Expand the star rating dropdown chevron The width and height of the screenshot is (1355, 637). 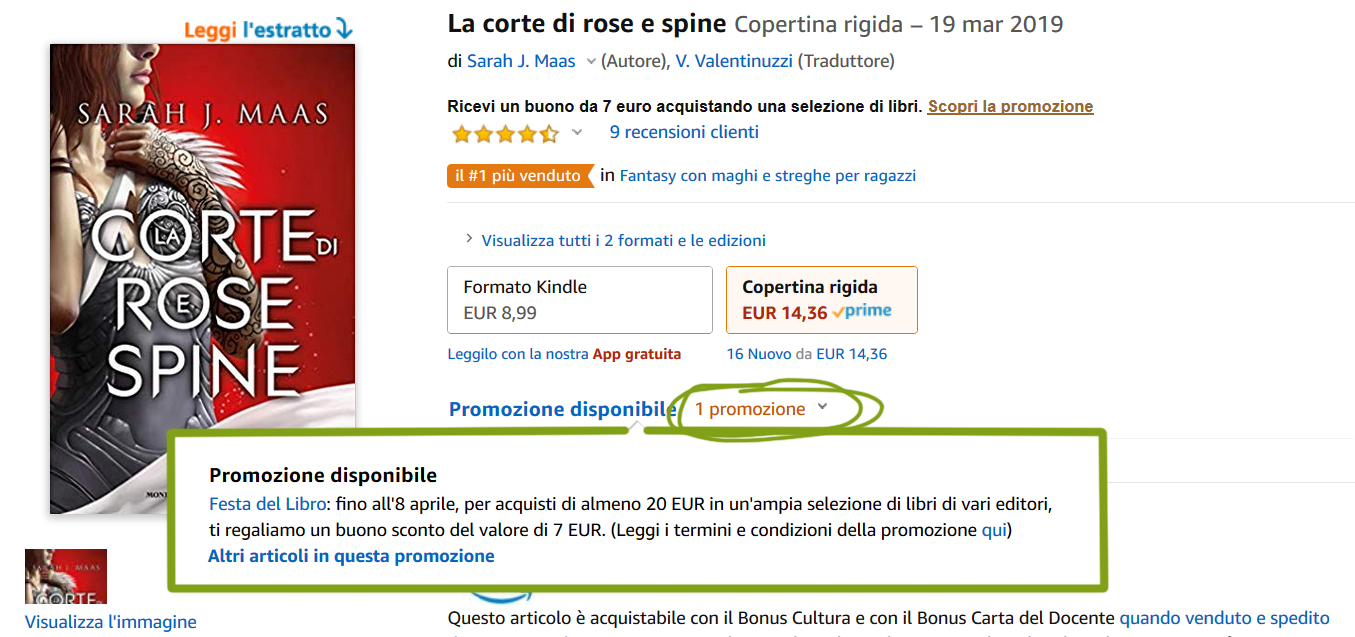[577, 132]
